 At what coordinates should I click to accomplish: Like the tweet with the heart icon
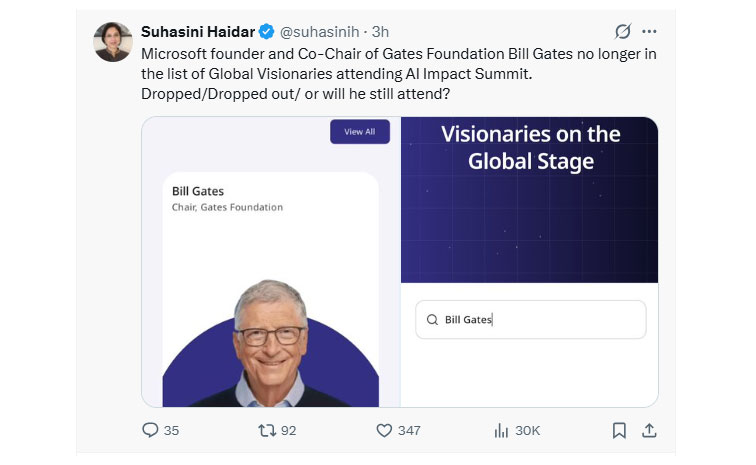(384, 430)
